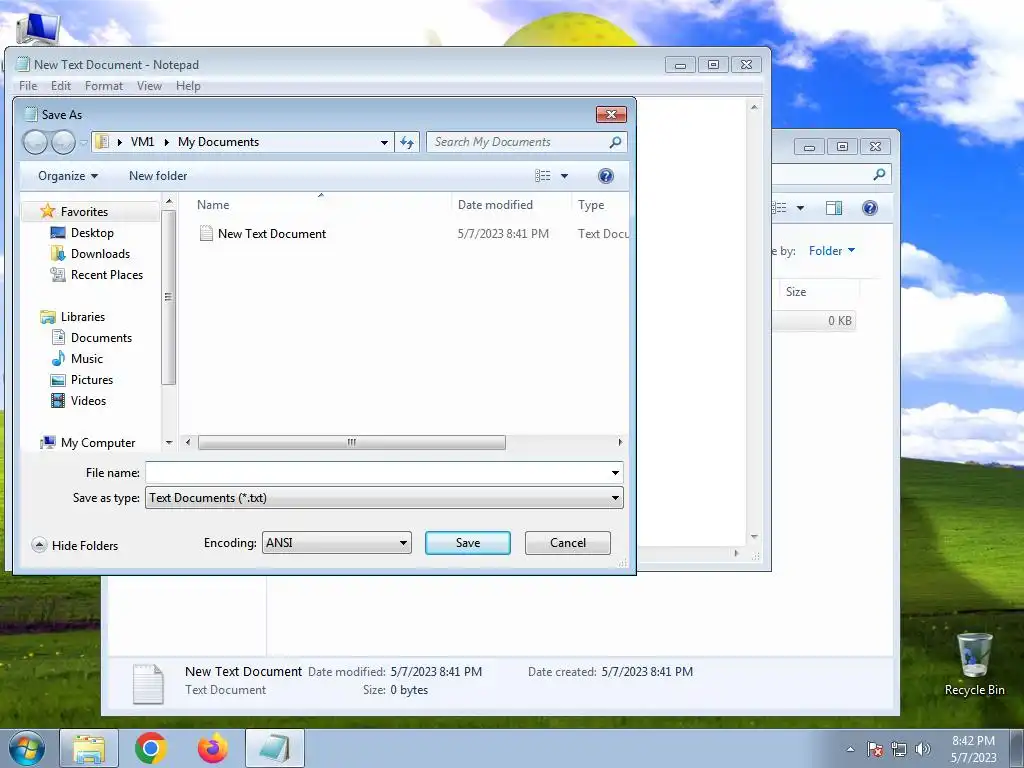
Task: Click New folder in dialog toolbar
Action: click(x=158, y=176)
